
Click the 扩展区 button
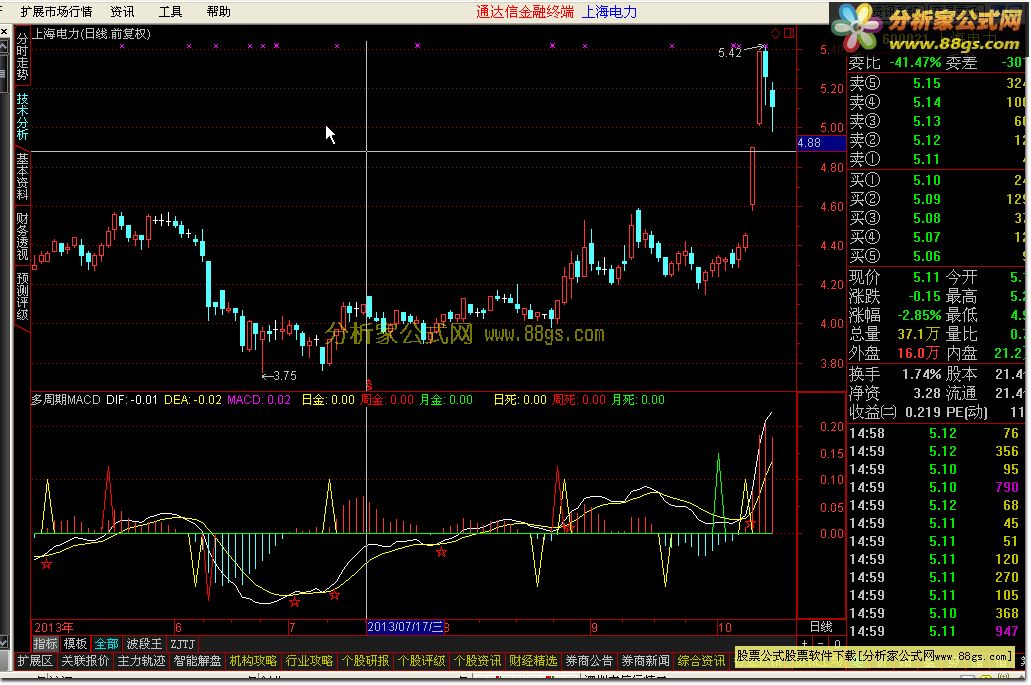(35, 660)
